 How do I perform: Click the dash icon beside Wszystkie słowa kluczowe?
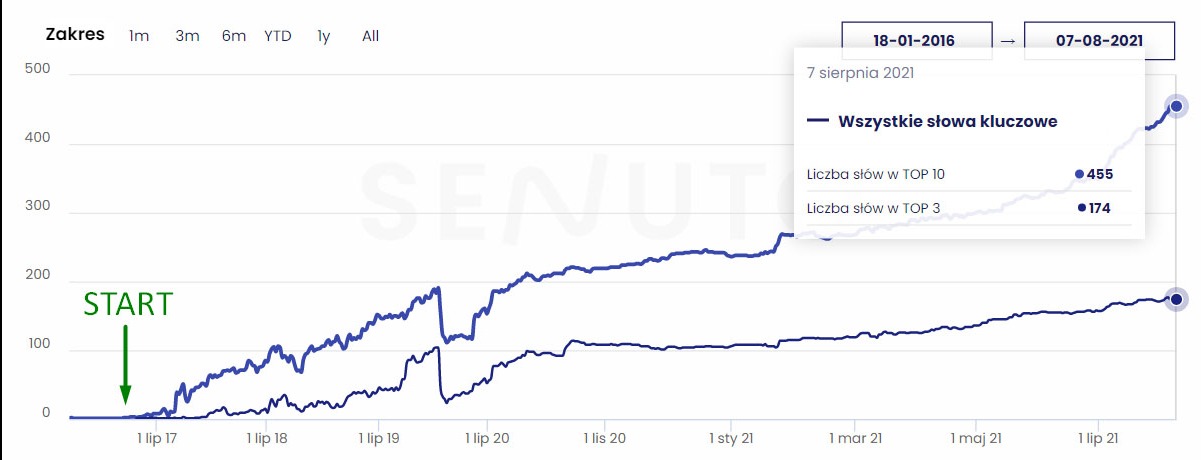tap(818, 121)
